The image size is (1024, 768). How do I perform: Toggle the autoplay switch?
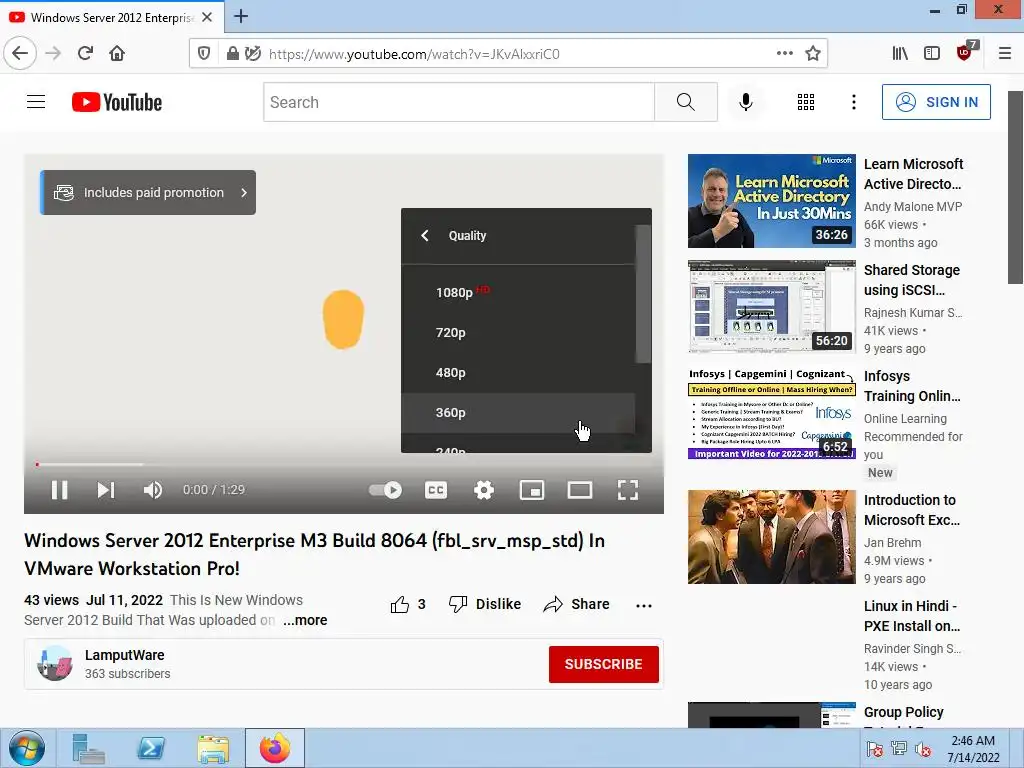point(386,490)
